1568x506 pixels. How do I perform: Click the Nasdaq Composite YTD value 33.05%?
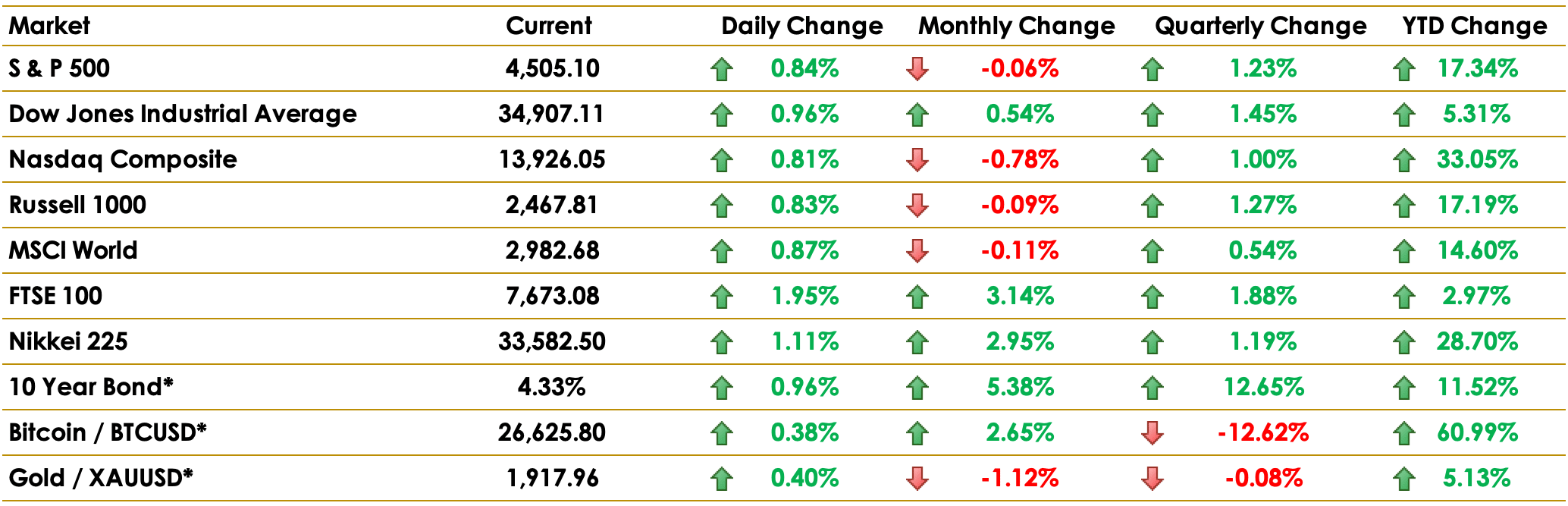1477,159
